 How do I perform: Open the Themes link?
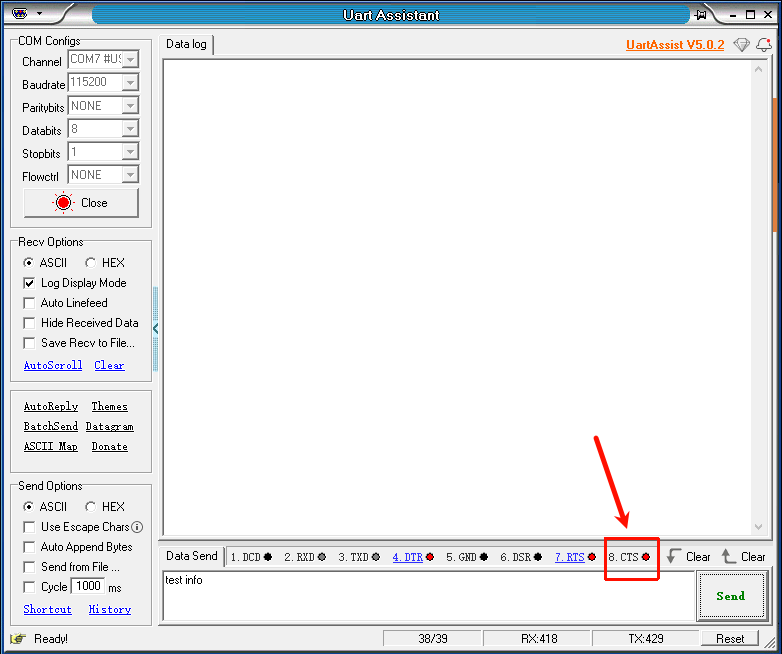[109, 407]
